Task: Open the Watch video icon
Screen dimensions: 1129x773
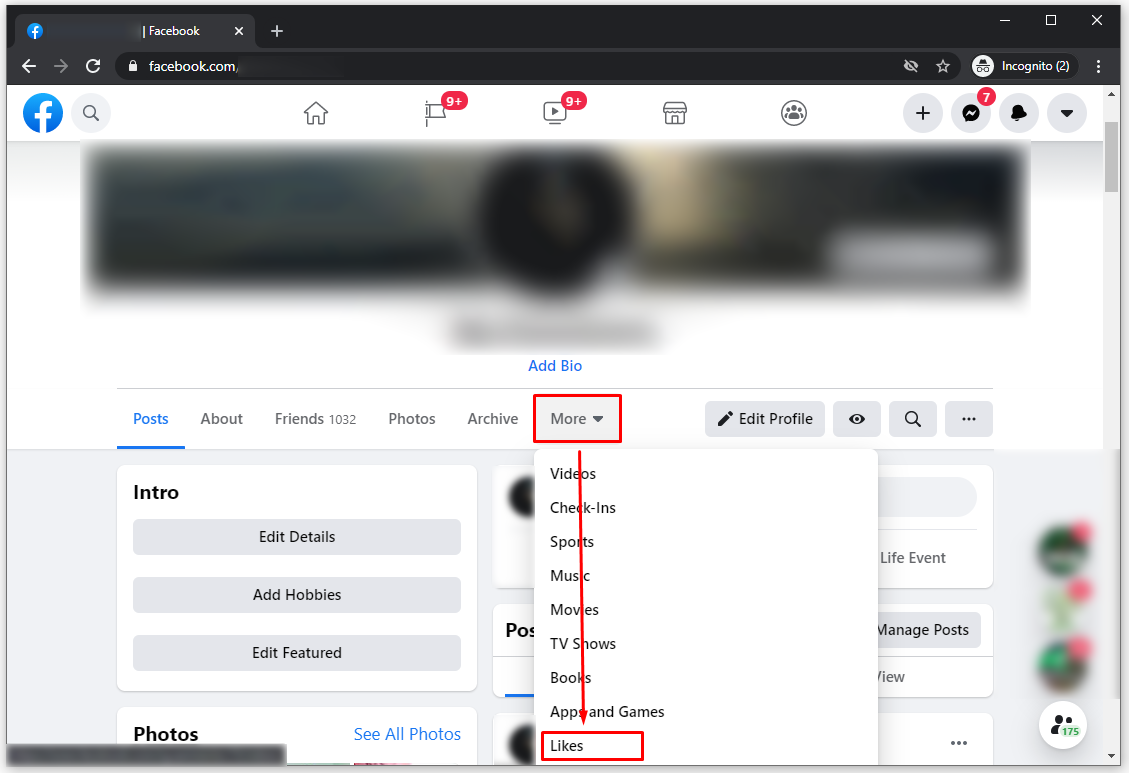Action: [x=555, y=113]
